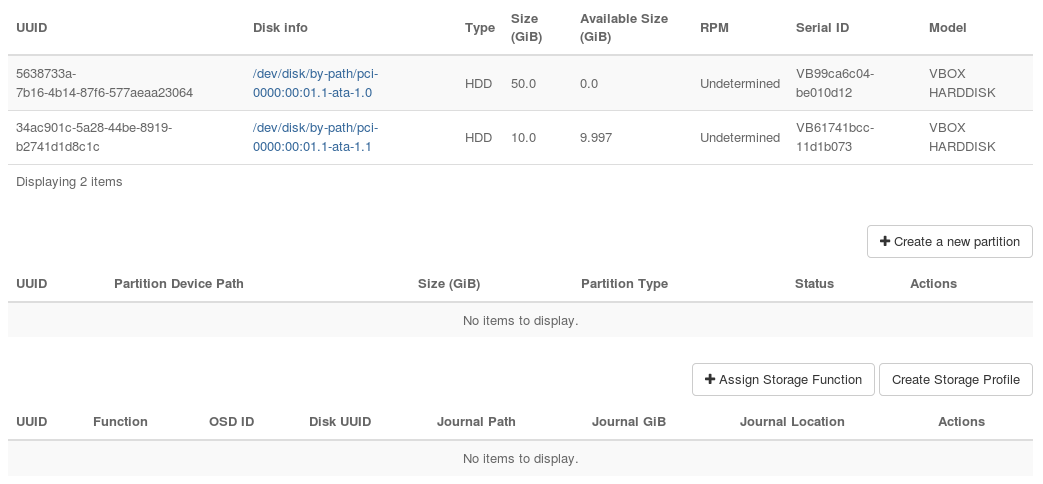The height and width of the screenshot is (484, 1043).
Task: Open the disk link ending in ata-1.1
Action: 315,137
